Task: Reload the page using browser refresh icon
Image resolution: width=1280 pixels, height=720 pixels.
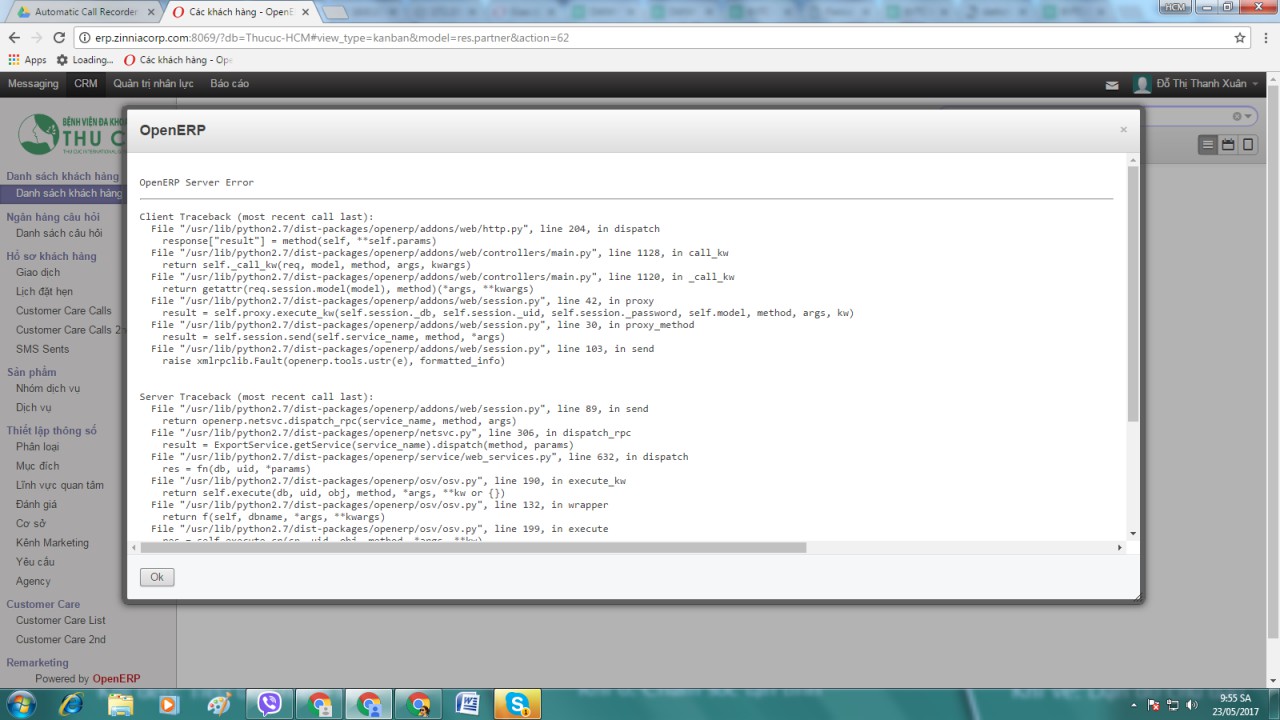Action: 59,38
